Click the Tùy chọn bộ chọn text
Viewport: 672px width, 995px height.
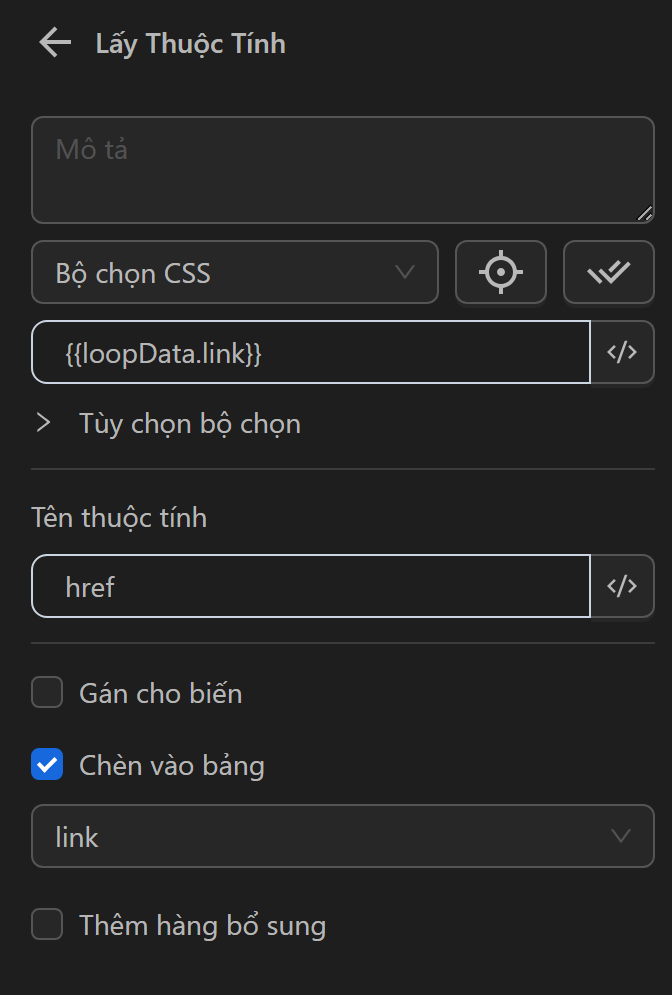click(x=190, y=424)
